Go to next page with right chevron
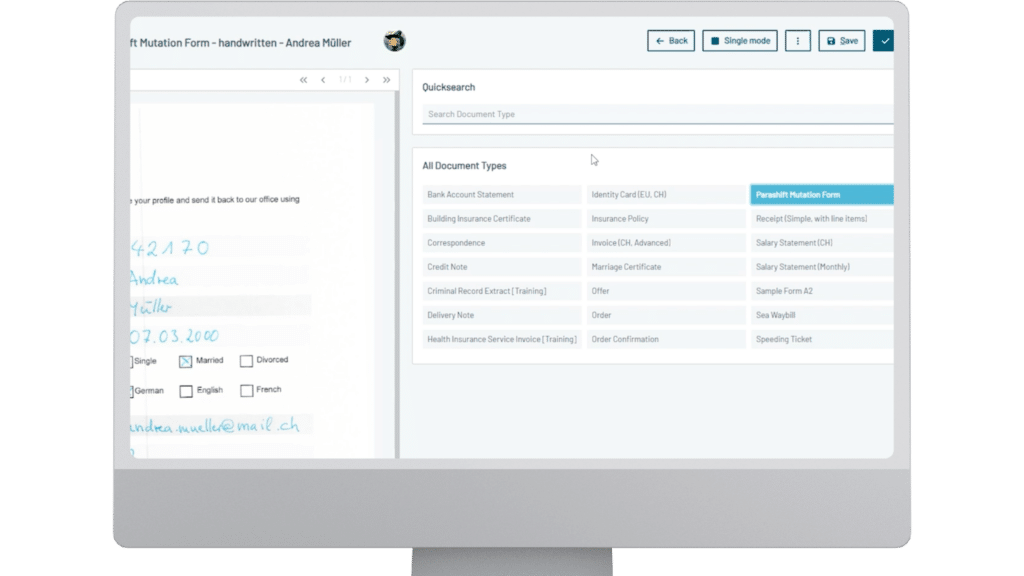Viewport: 1024px width, 576px height. click(x=367, y=80)
